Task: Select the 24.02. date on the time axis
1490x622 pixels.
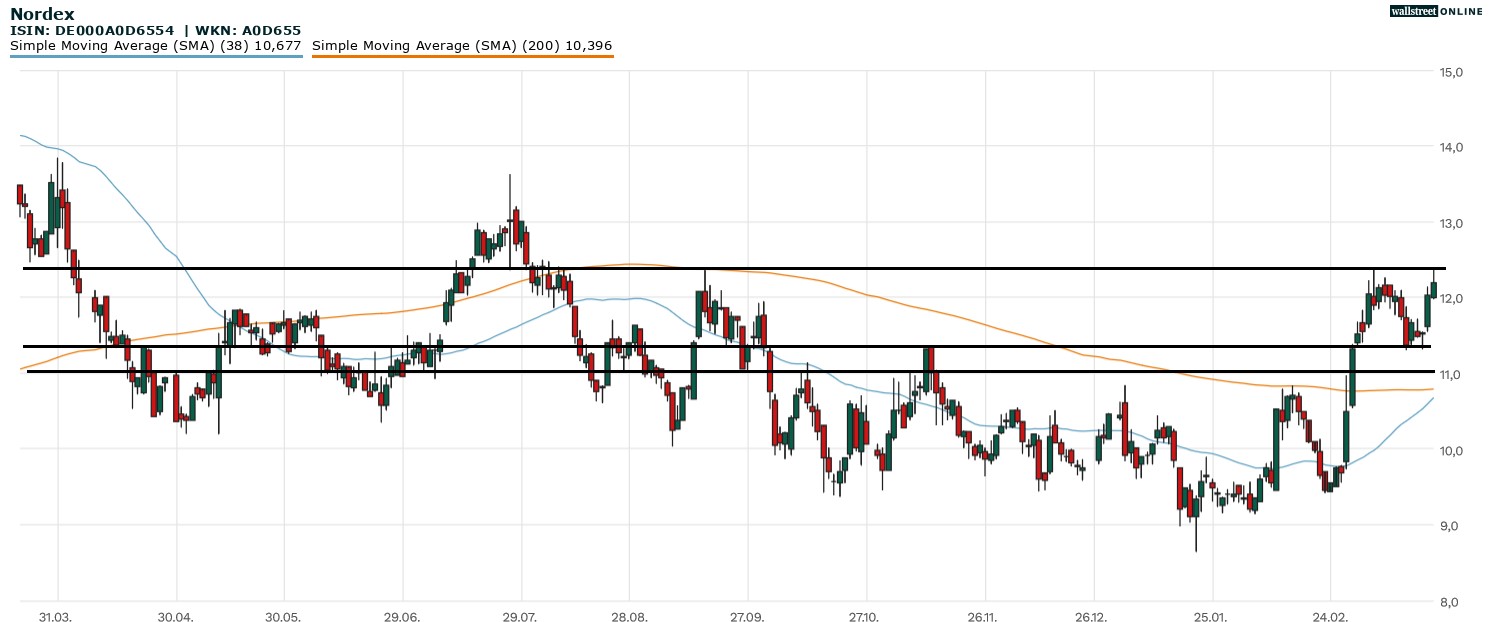Action: click(1330, 616)
